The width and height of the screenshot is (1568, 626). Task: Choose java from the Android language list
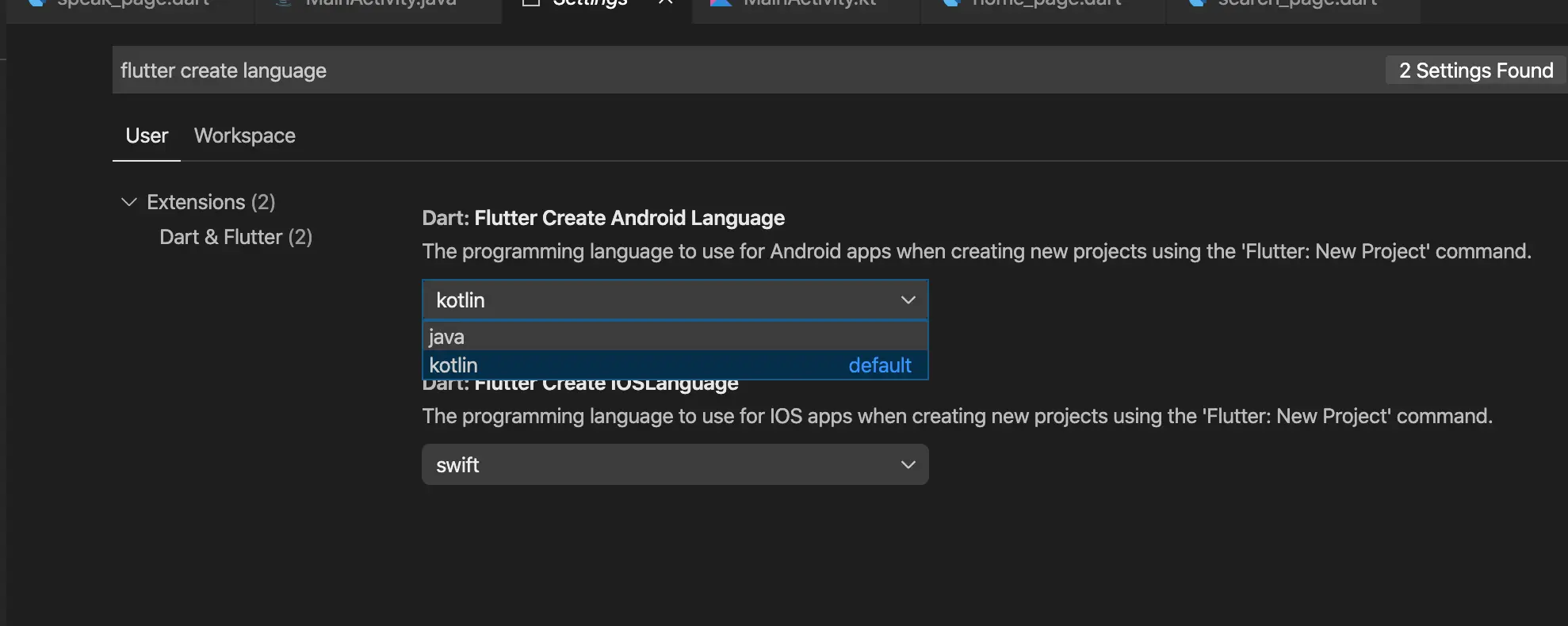coord(675,337)
